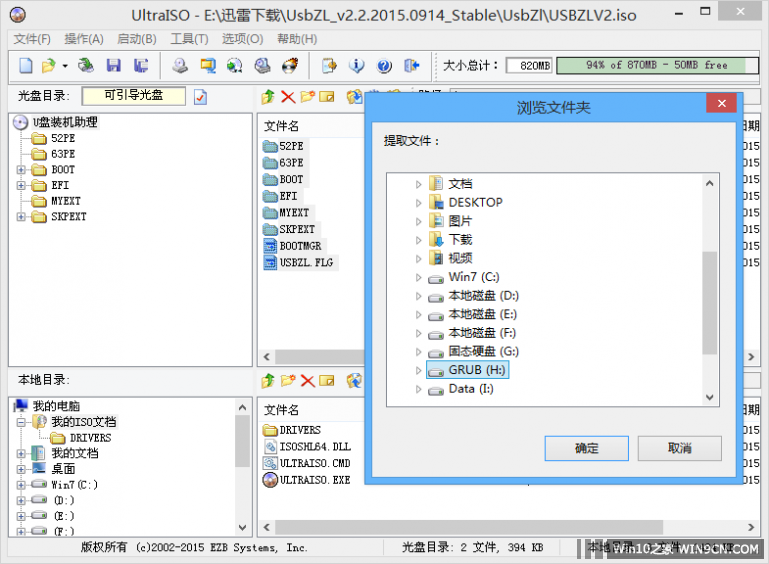Expand Win7 (C:) drive in dialog tree

click(x=418, y=278)
